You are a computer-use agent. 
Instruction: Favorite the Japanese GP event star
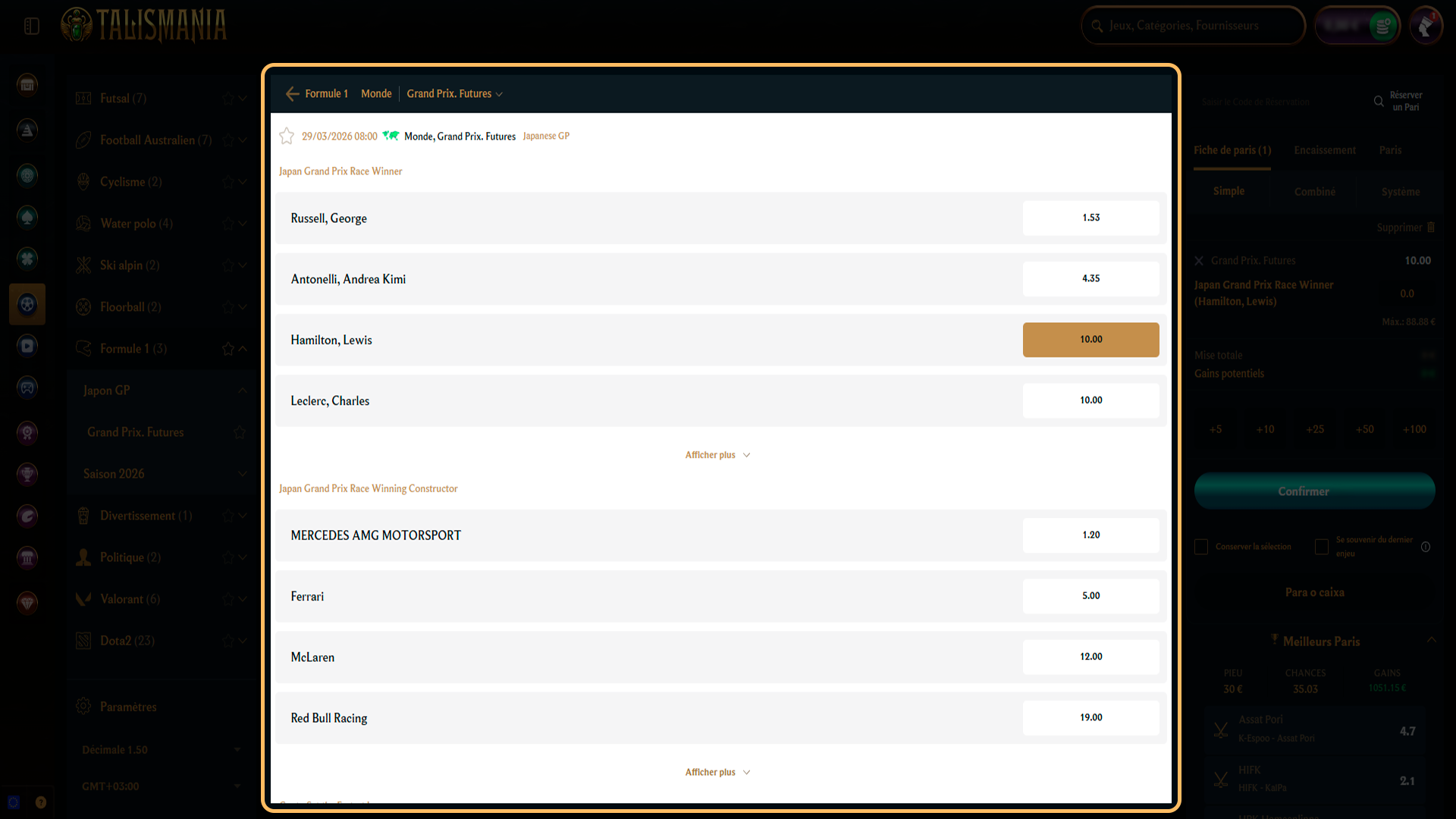287,136
